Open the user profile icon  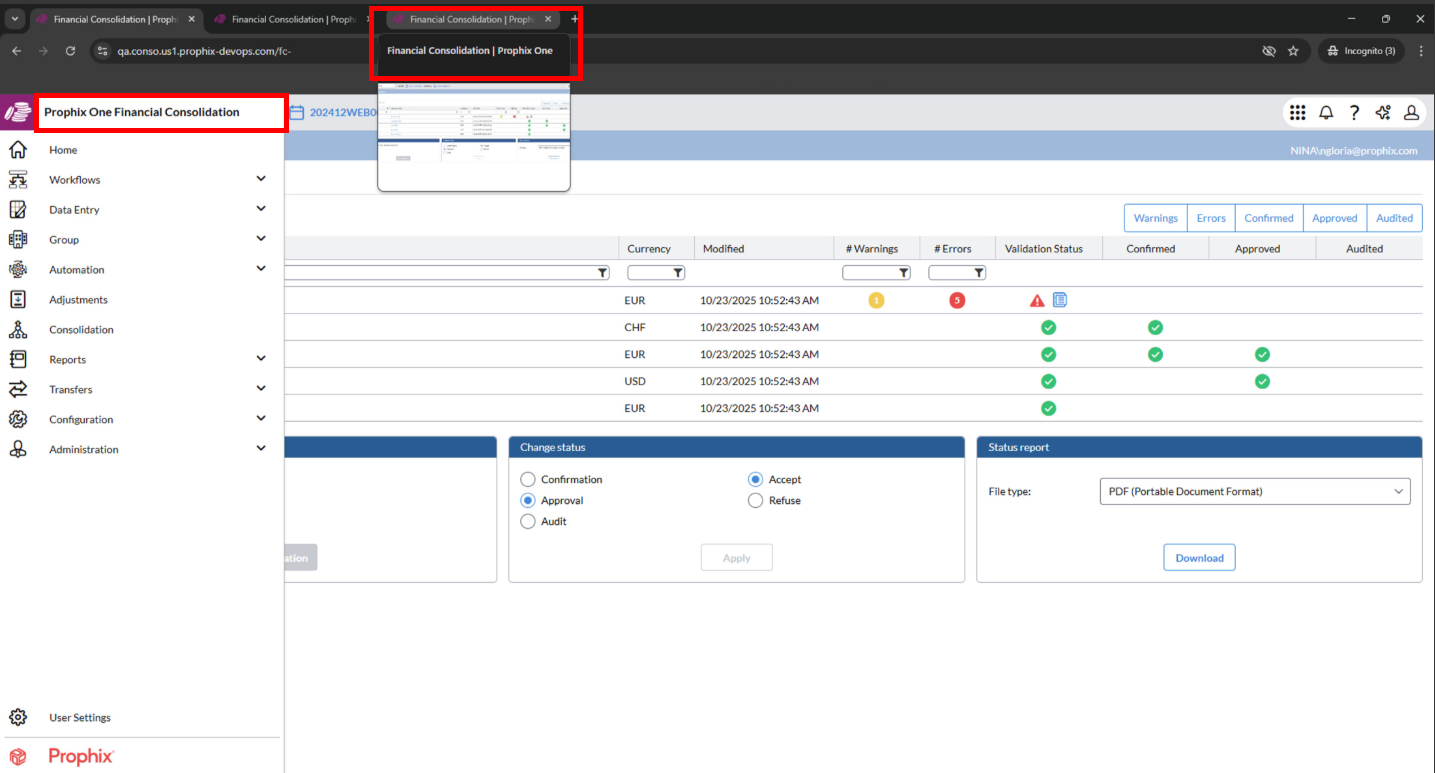tap(1411, 113)
